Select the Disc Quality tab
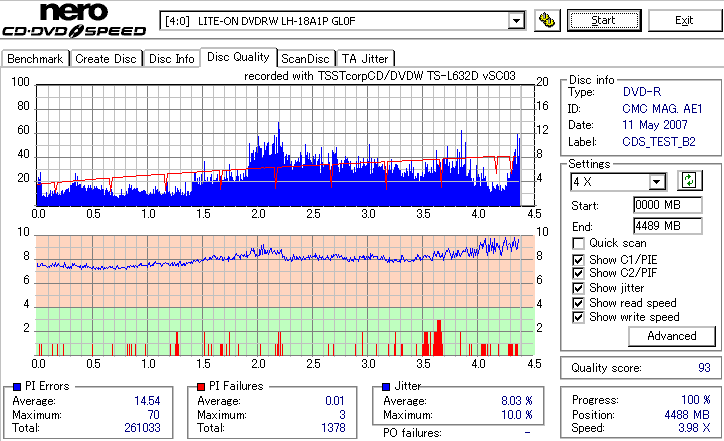 pyautogui.click(x=238, y=57)
